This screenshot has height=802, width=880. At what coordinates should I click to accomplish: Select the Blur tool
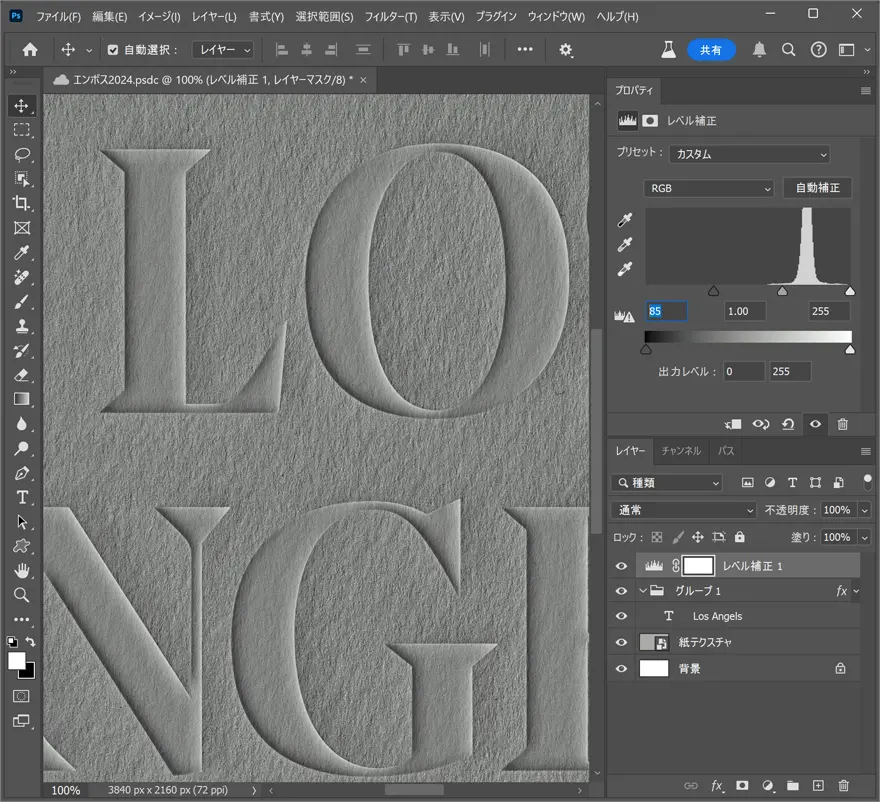click(21, 424)
